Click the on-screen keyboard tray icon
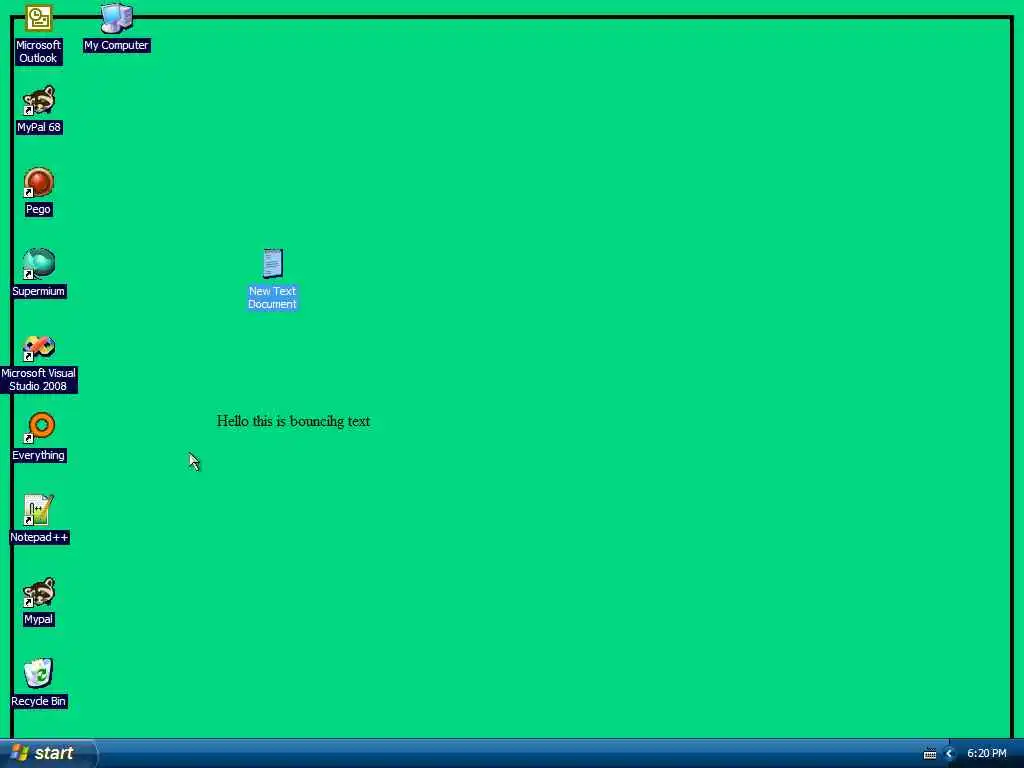Image resolution: width=1024 pixels, height=768 pixels. coord(930,754)
